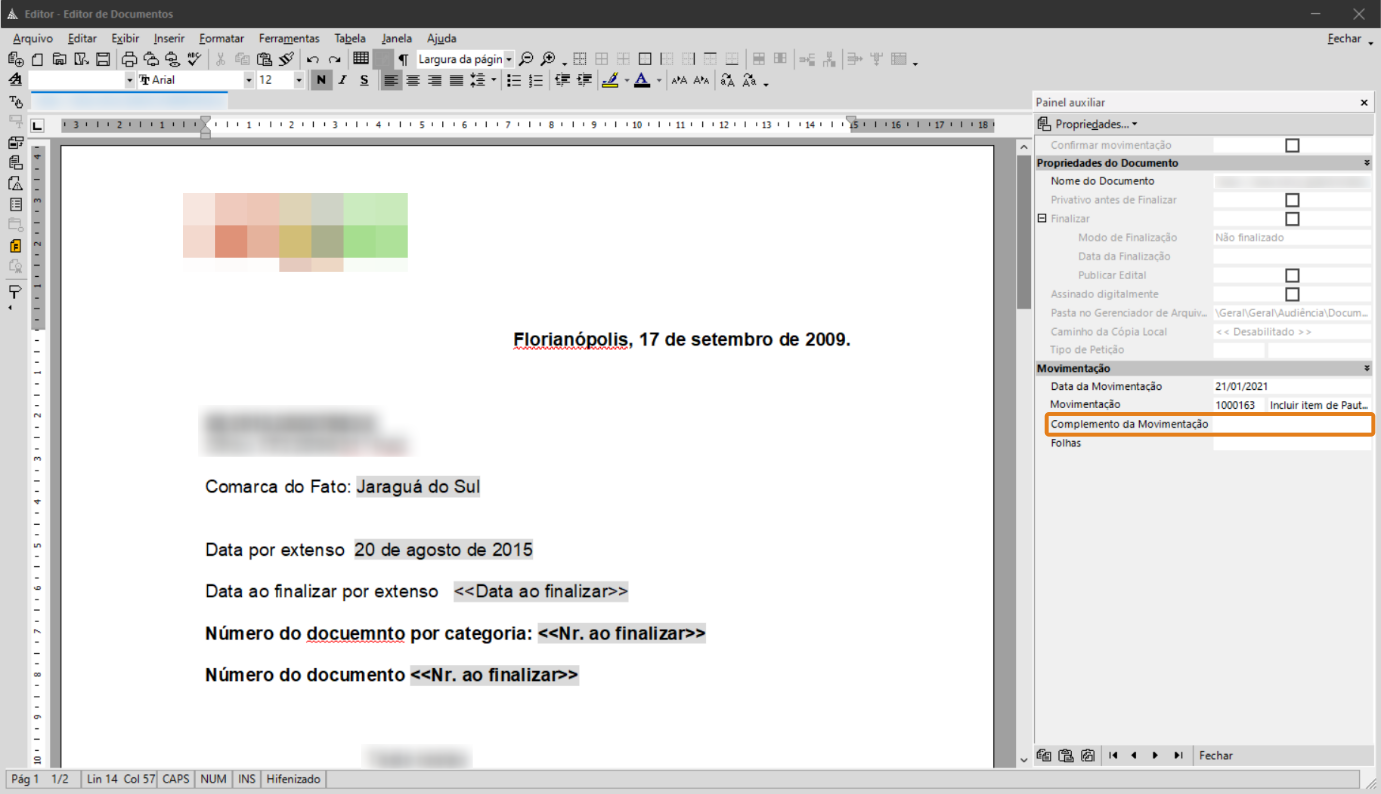
Task: Click Fechar at auxiliary panel bottom
Action: pos(1216,756)
